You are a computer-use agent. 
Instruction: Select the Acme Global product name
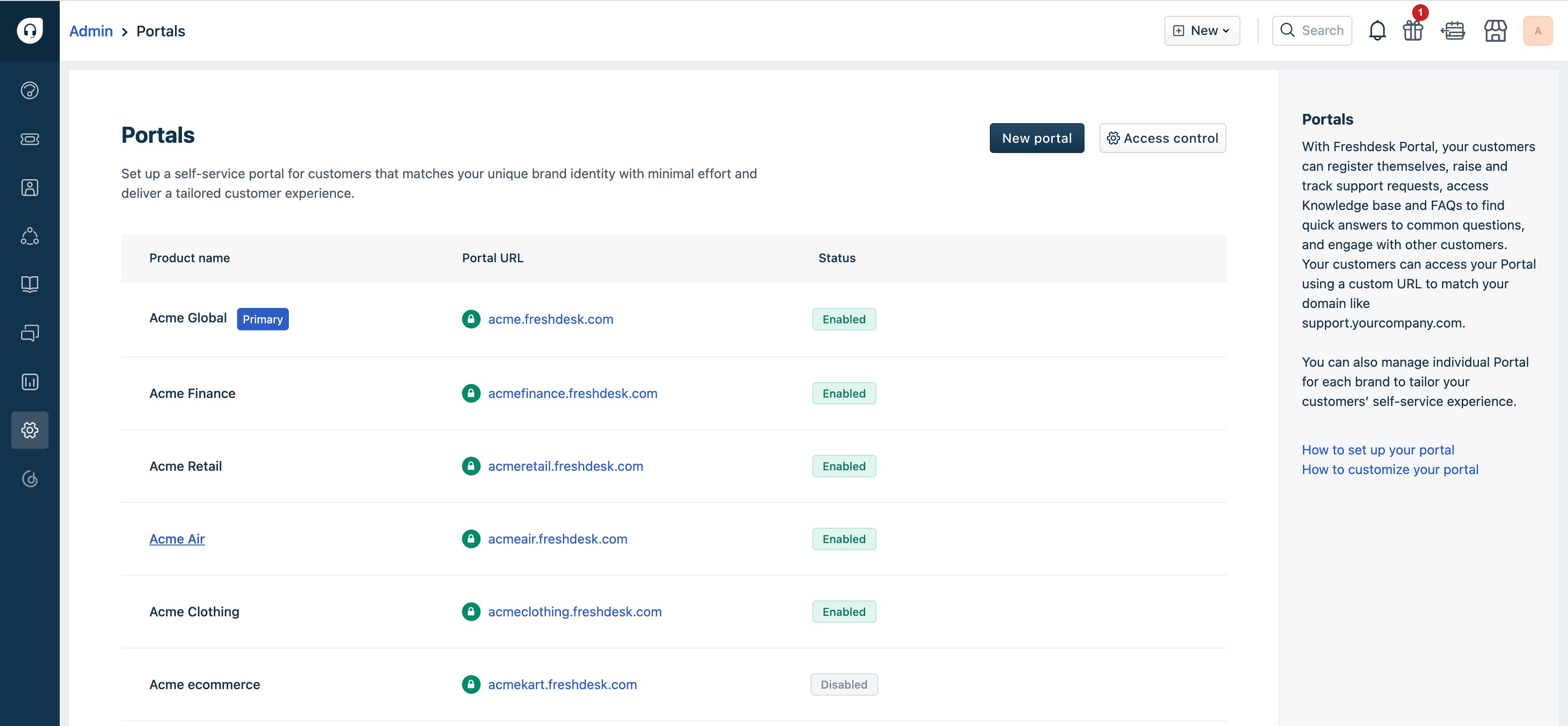pyautogui.click(x=188, y=318)
